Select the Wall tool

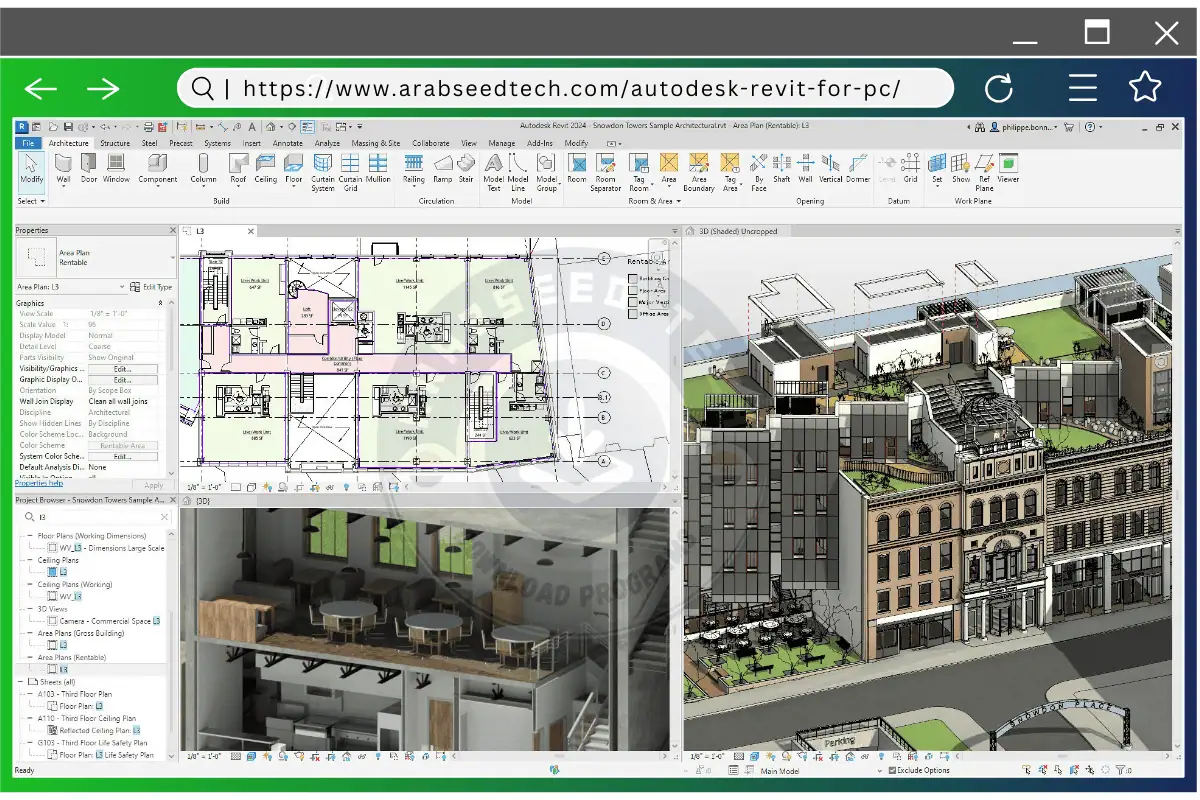coord(62,170)
